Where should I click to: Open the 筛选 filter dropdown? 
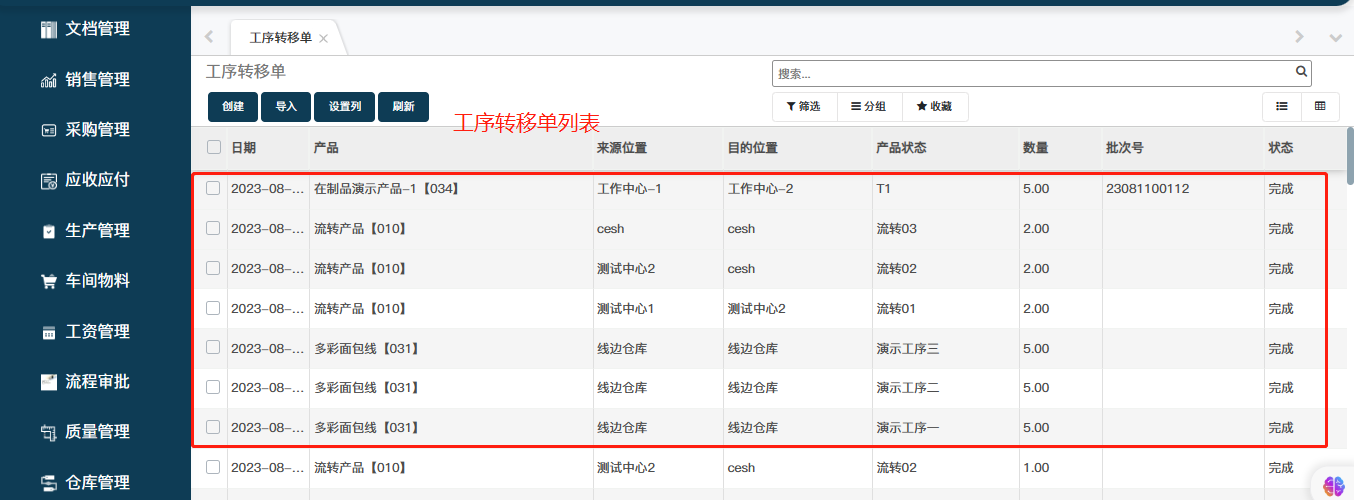coord(803,106)
